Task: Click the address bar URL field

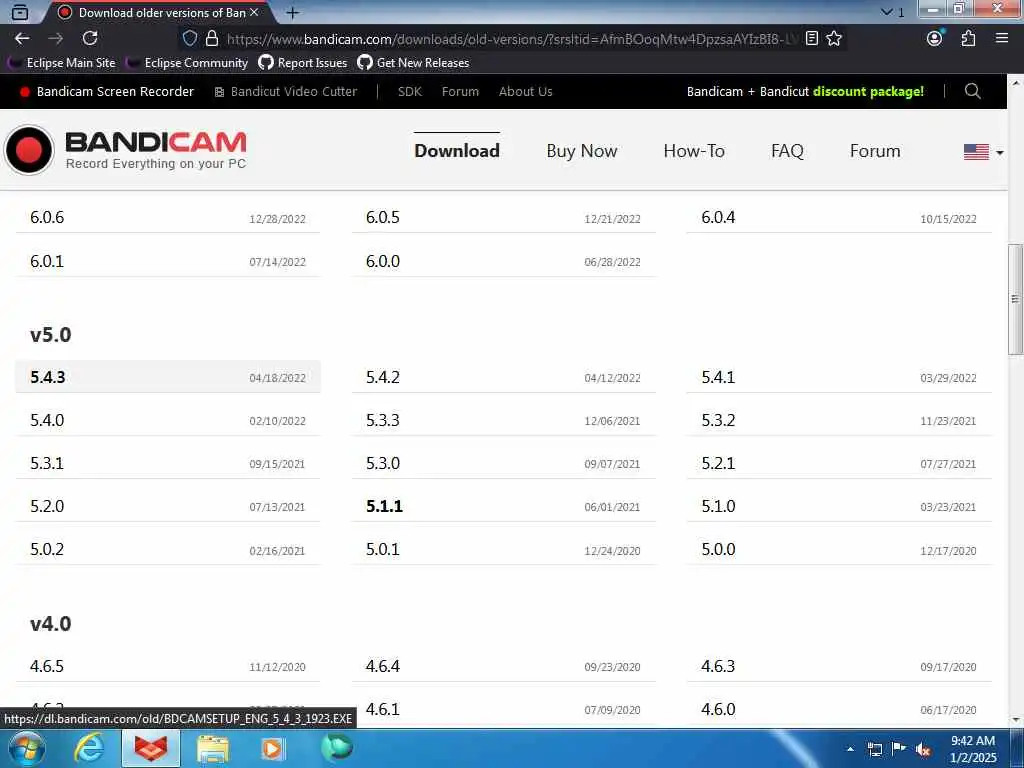Action: tap(511, 39)
